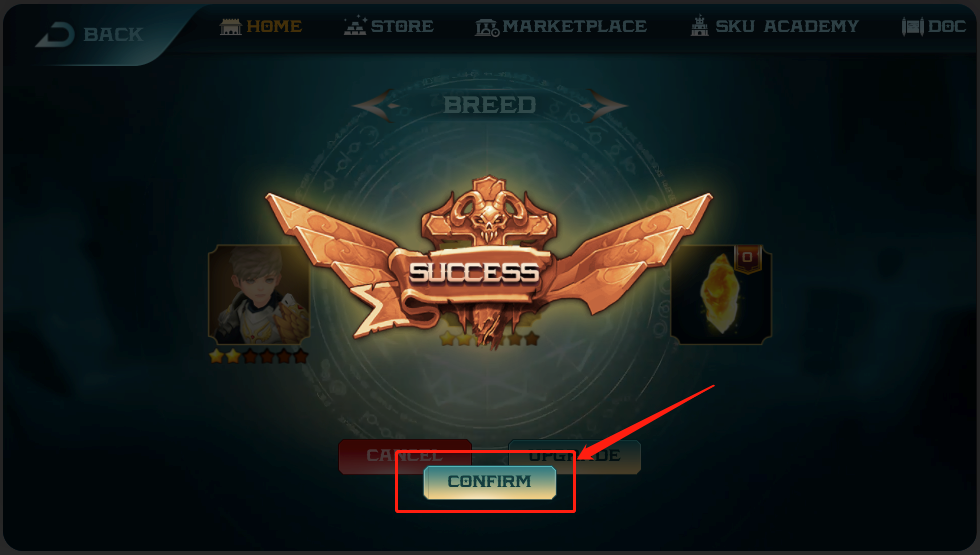Open the STORE menu item

(402, 26)
